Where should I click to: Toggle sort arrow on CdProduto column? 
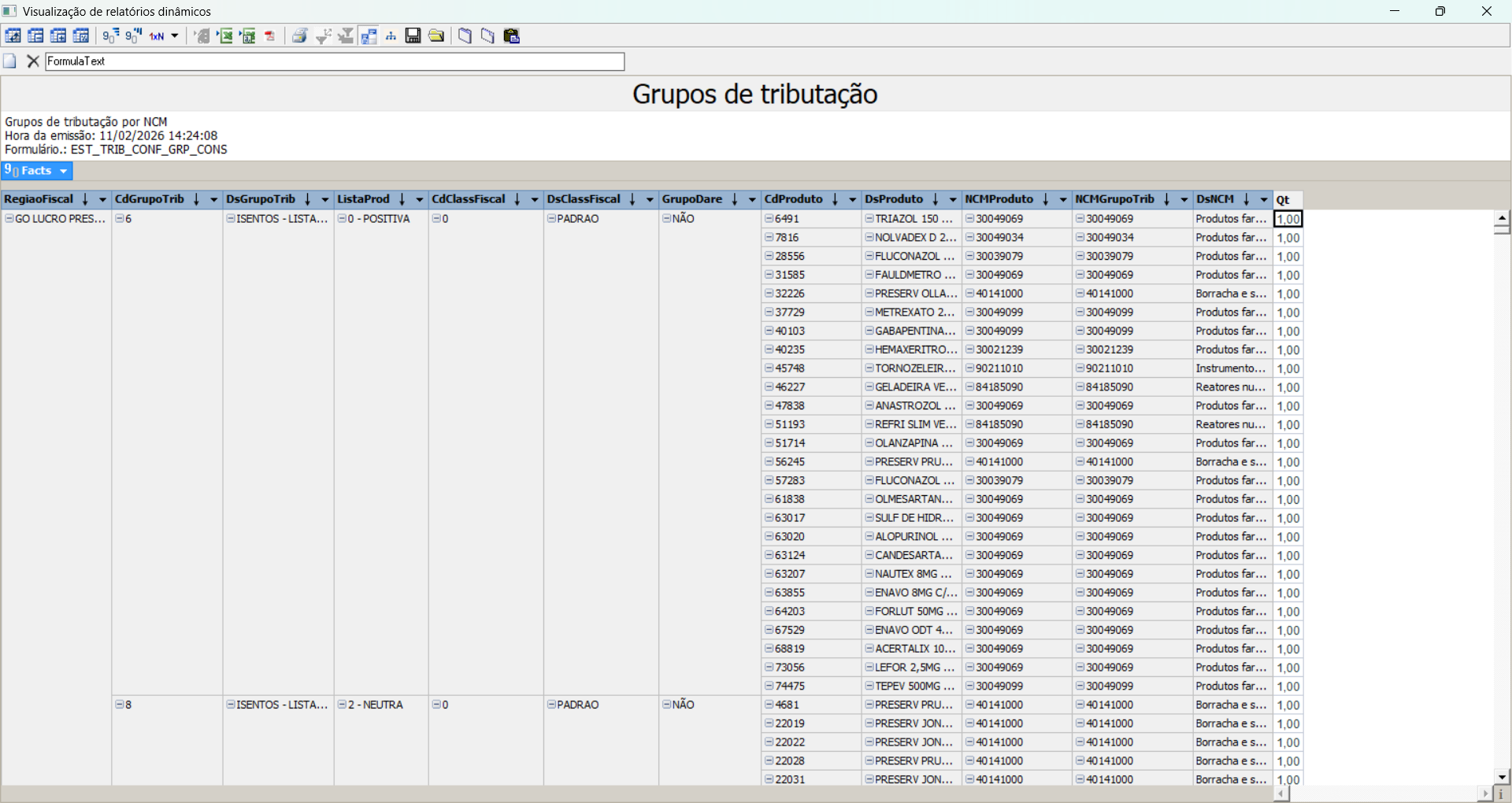point(835,200)
